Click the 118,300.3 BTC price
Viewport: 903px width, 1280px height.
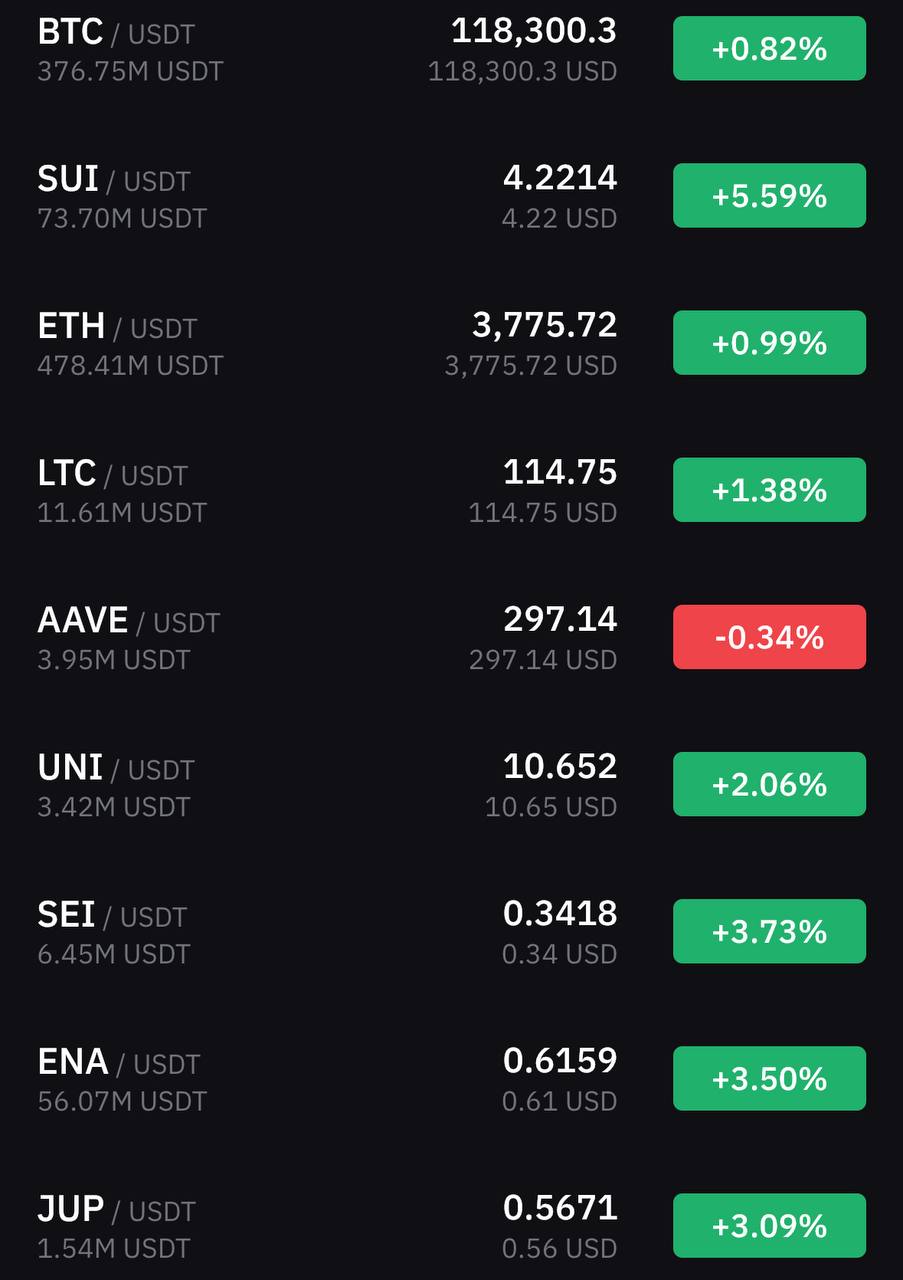534,31
